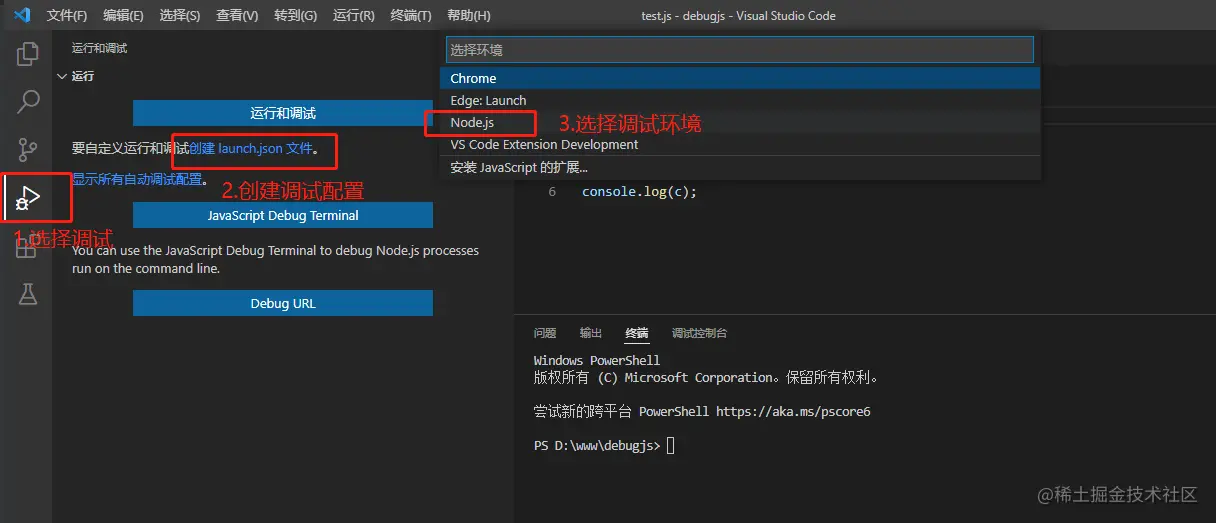Screen dimensions: 1216x523
Task: Choose 安装 JavaScript 的扩展... option
Action: tap(740, 167)
